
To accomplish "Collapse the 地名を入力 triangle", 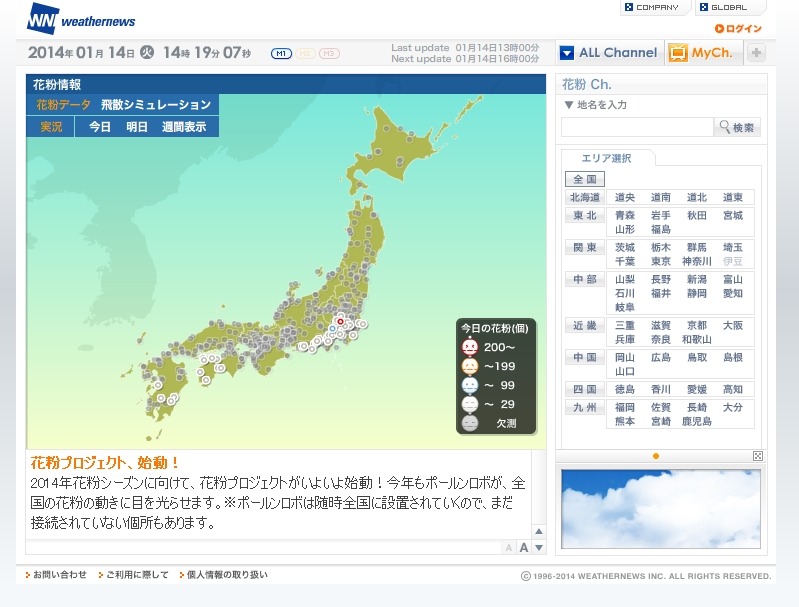I will pyautogui.click(x=569, y=104).
